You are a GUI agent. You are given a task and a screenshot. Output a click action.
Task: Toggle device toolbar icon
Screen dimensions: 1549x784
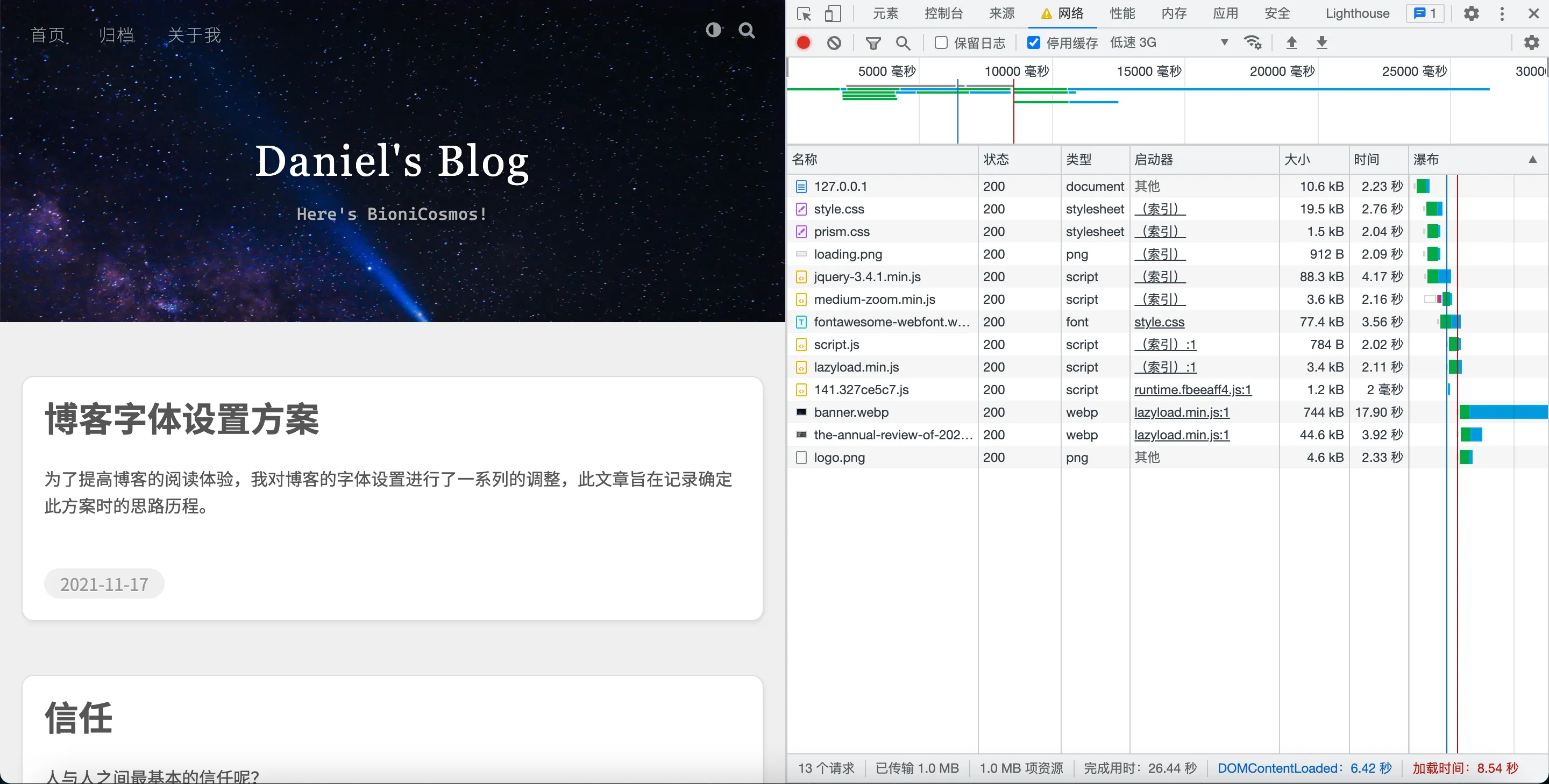(833, 13)
